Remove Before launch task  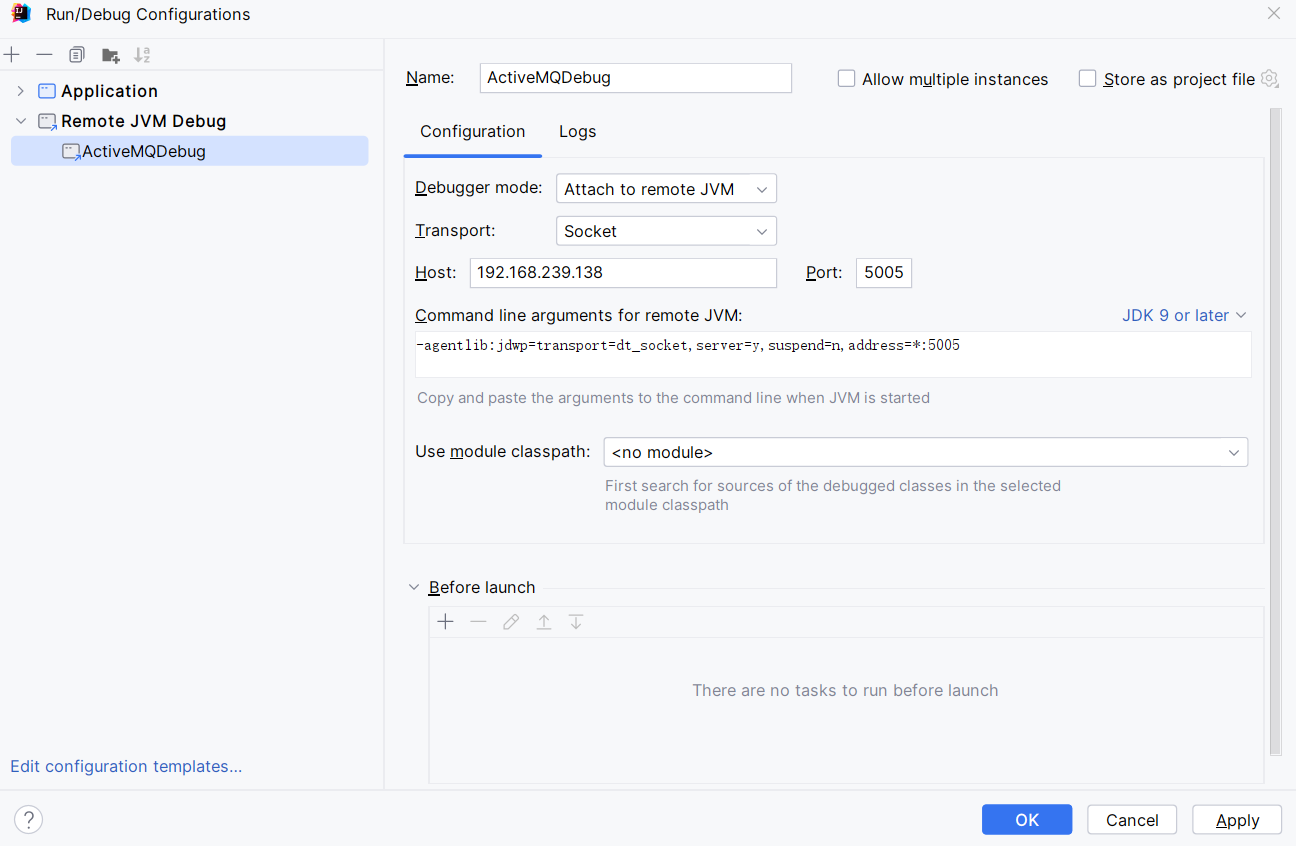(478, 622)
